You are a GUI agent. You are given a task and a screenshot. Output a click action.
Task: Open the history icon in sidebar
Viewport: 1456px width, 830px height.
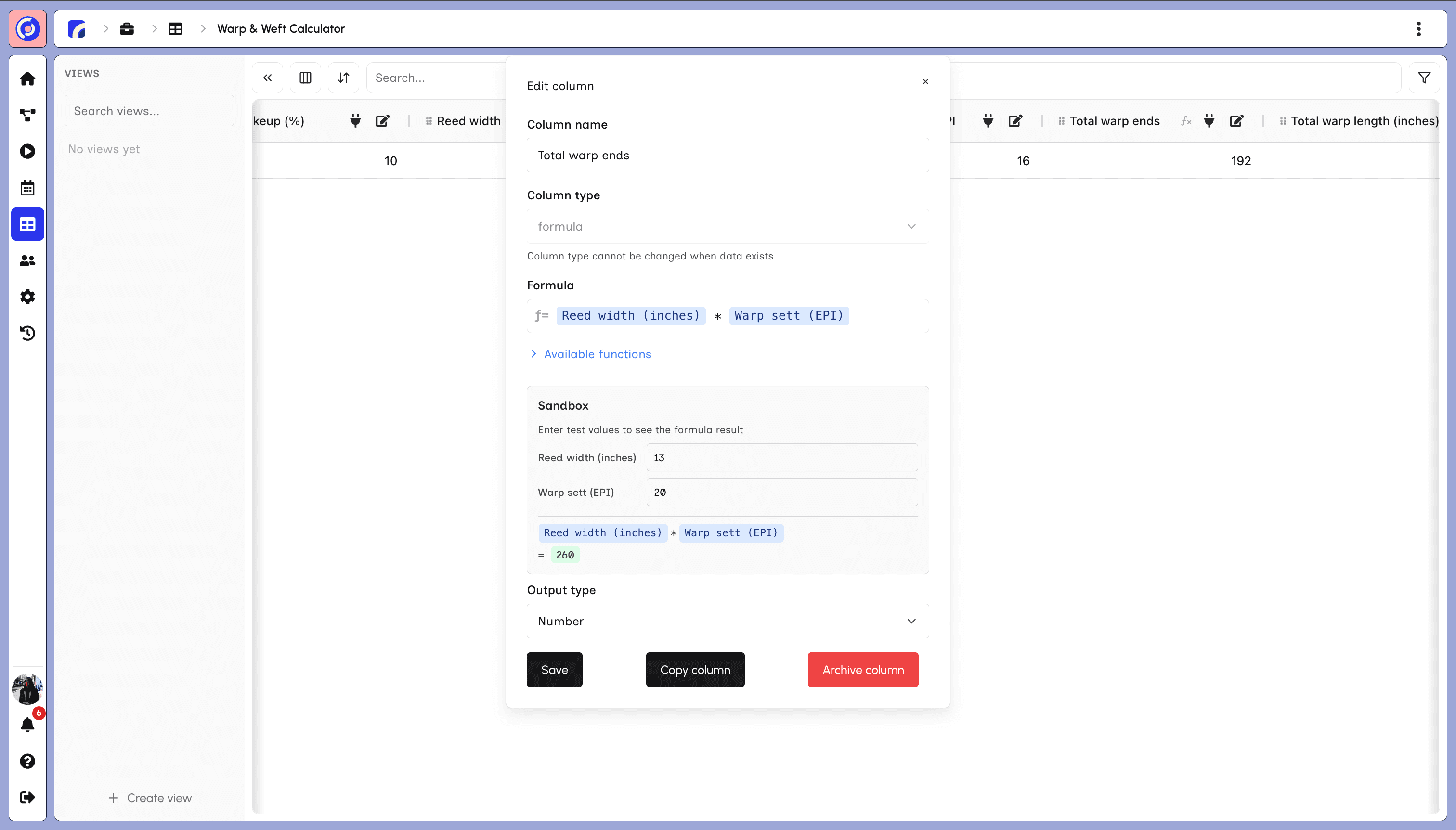coord(27,333)
